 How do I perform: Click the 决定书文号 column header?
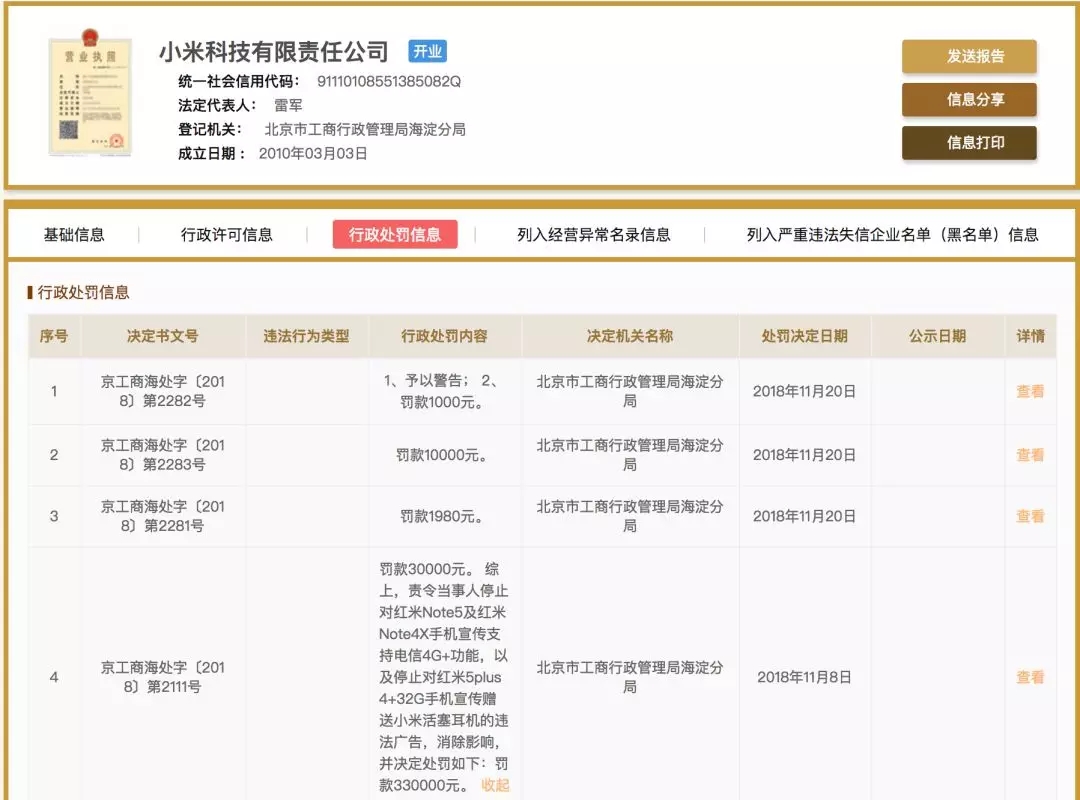163,336
